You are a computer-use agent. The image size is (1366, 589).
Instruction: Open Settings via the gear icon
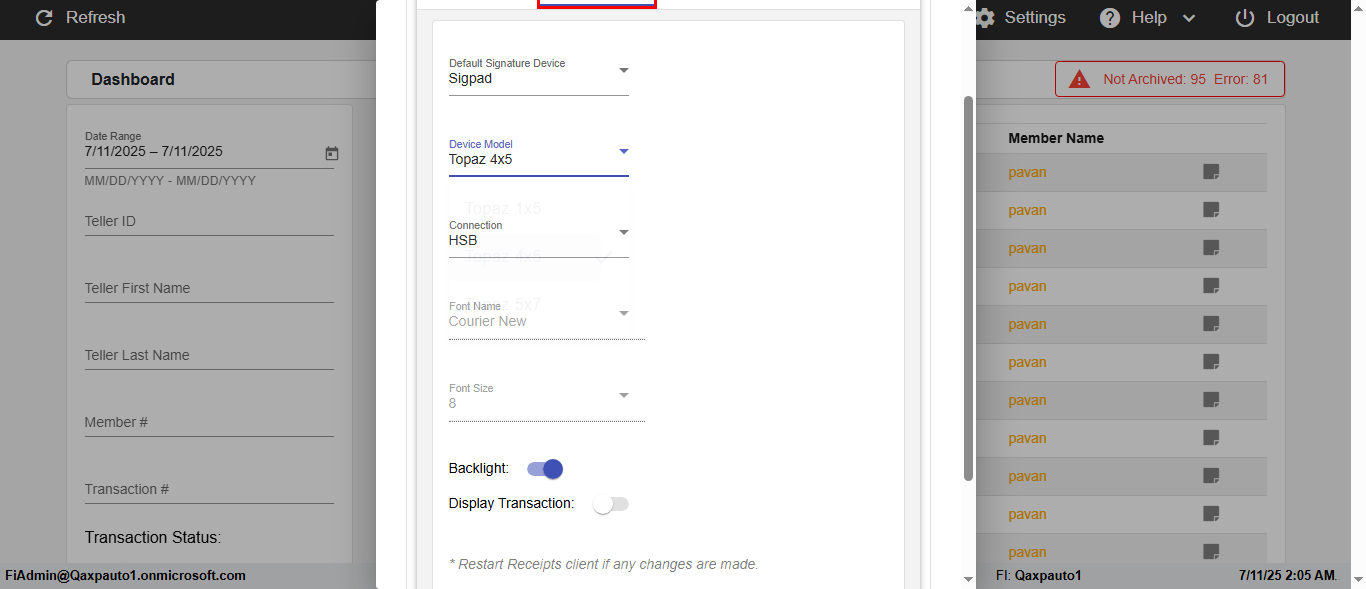[x=985, y=18]
